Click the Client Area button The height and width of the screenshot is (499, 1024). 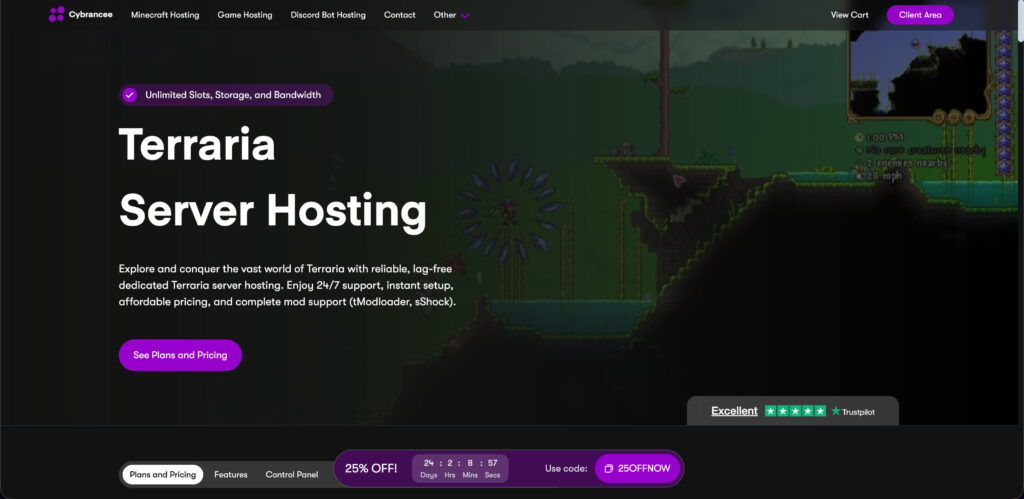pyautogui.click(x=919, y=15)
